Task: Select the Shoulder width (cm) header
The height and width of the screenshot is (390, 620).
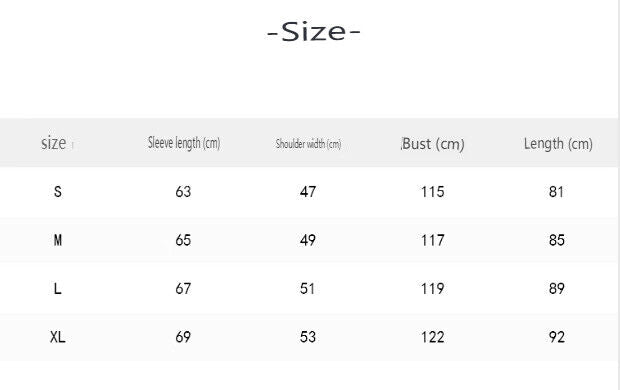Action: coord(308,144)
